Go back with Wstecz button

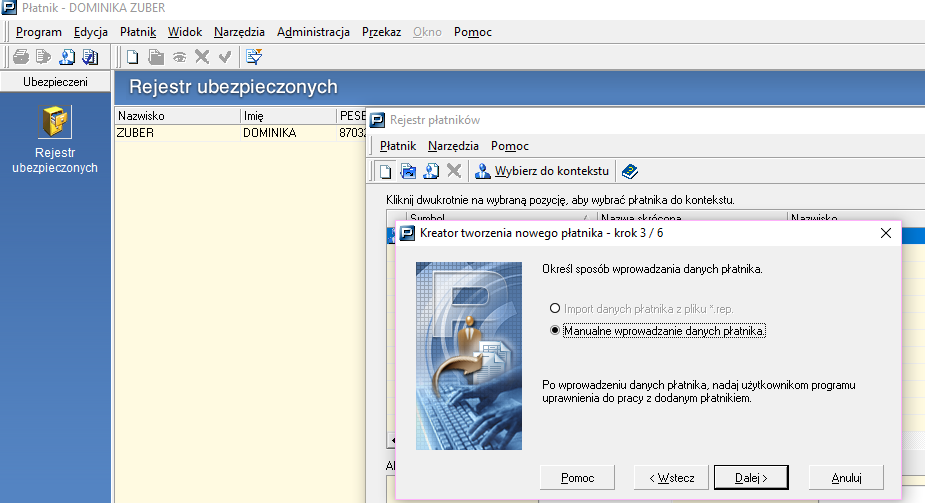(671, 478)
